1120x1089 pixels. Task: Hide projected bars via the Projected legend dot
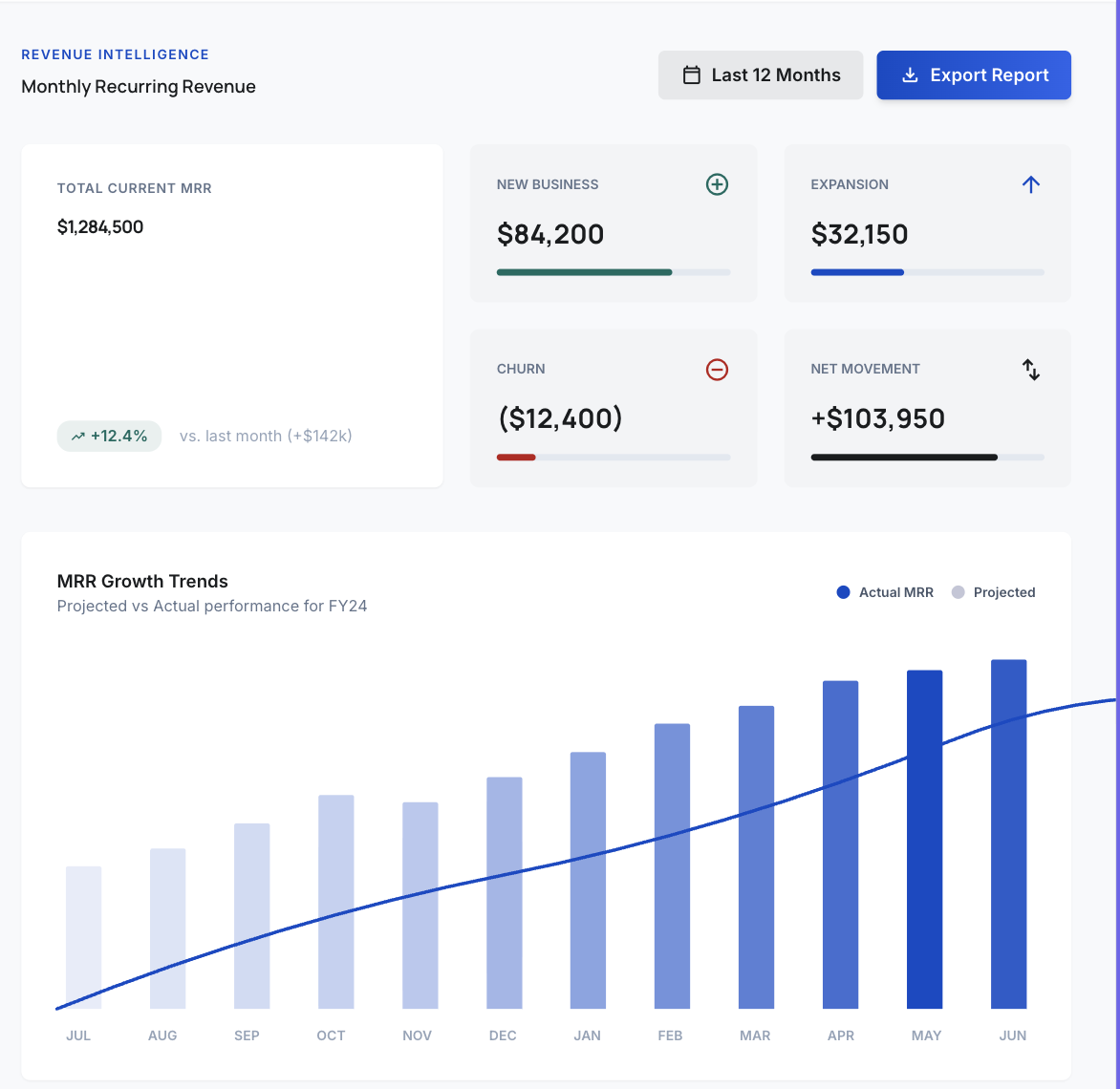pyautogui.click(x=958, y=592)
